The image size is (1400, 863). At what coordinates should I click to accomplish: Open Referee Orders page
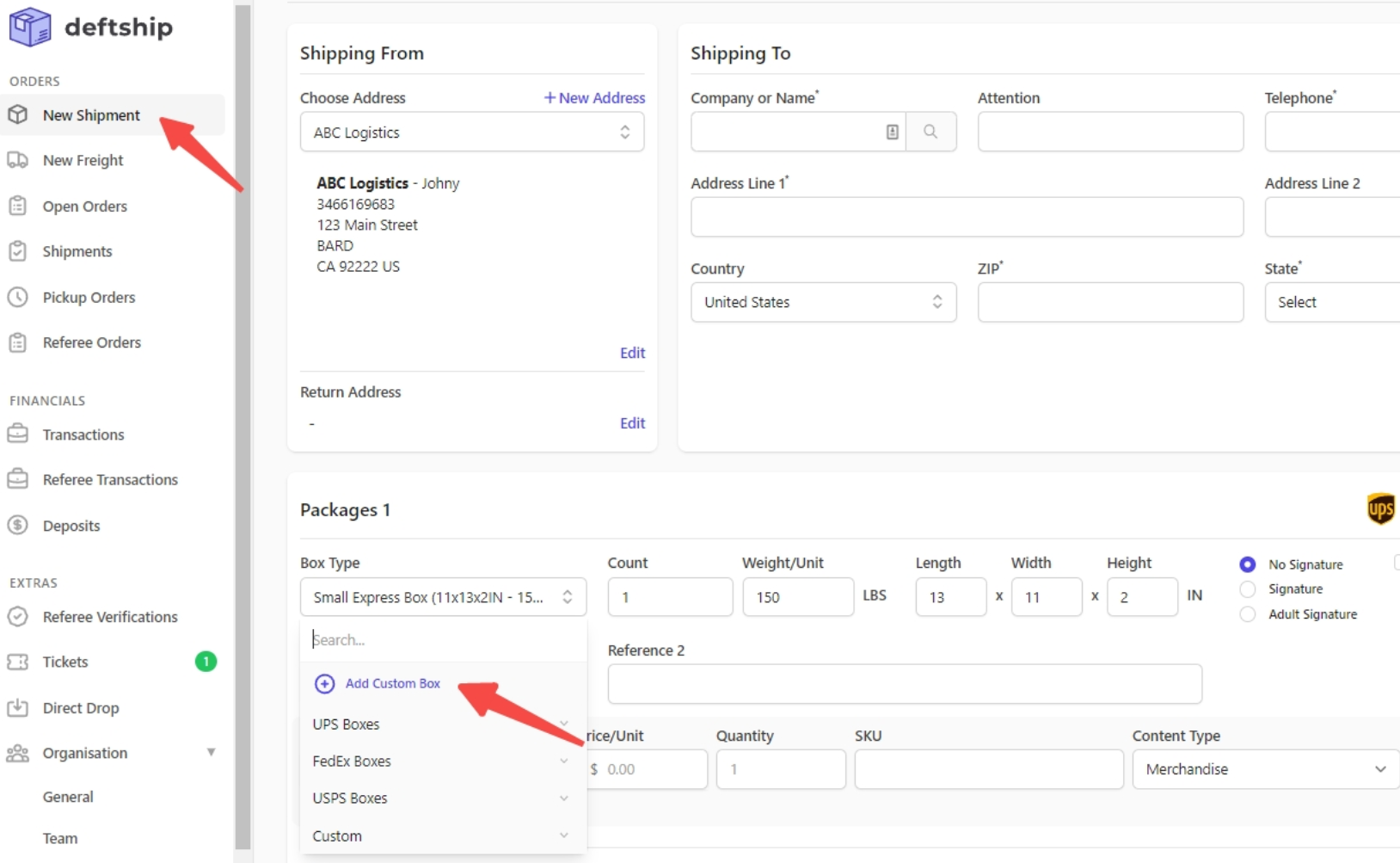pos(92,342)
